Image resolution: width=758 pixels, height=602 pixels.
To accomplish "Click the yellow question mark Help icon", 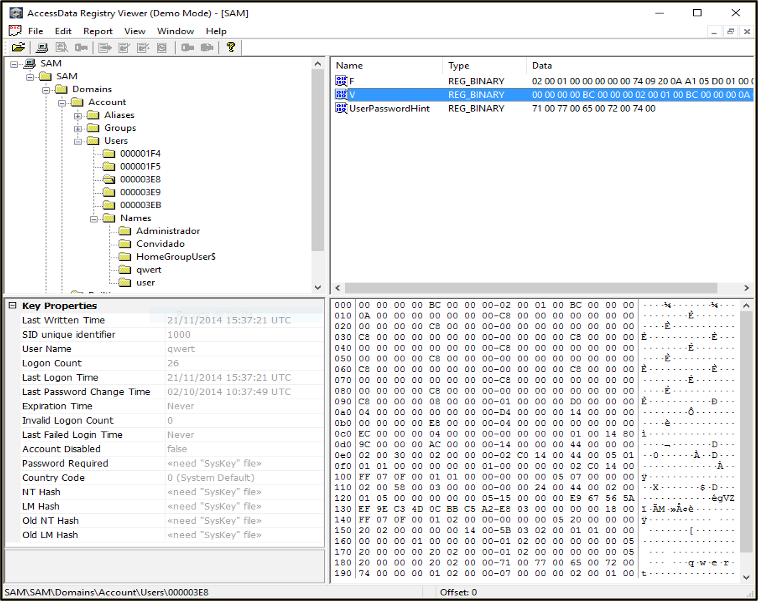I will [x=231, y=47].
